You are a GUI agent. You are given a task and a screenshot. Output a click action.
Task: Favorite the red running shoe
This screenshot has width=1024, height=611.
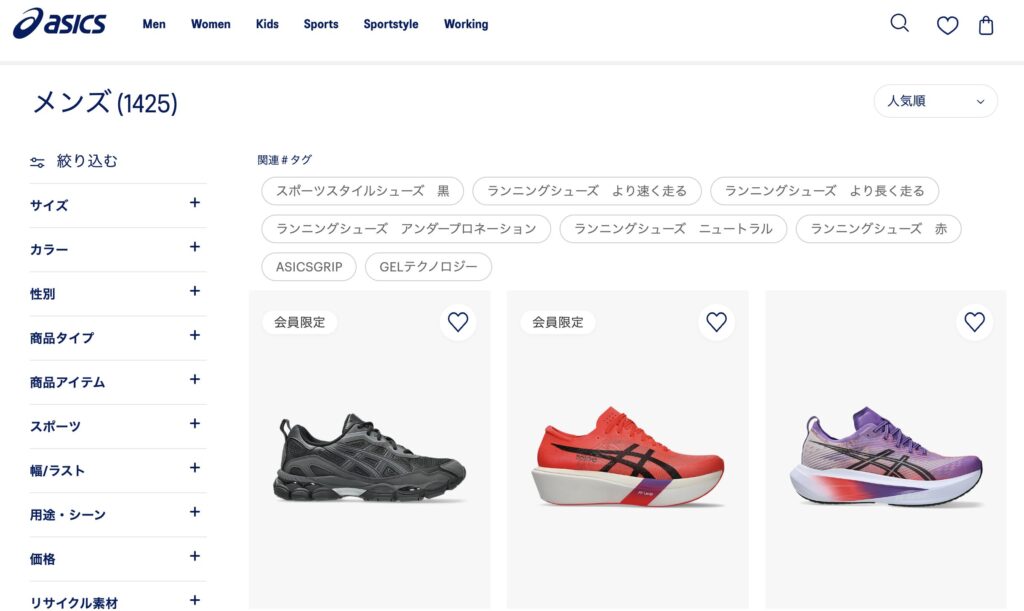(716, 322)
